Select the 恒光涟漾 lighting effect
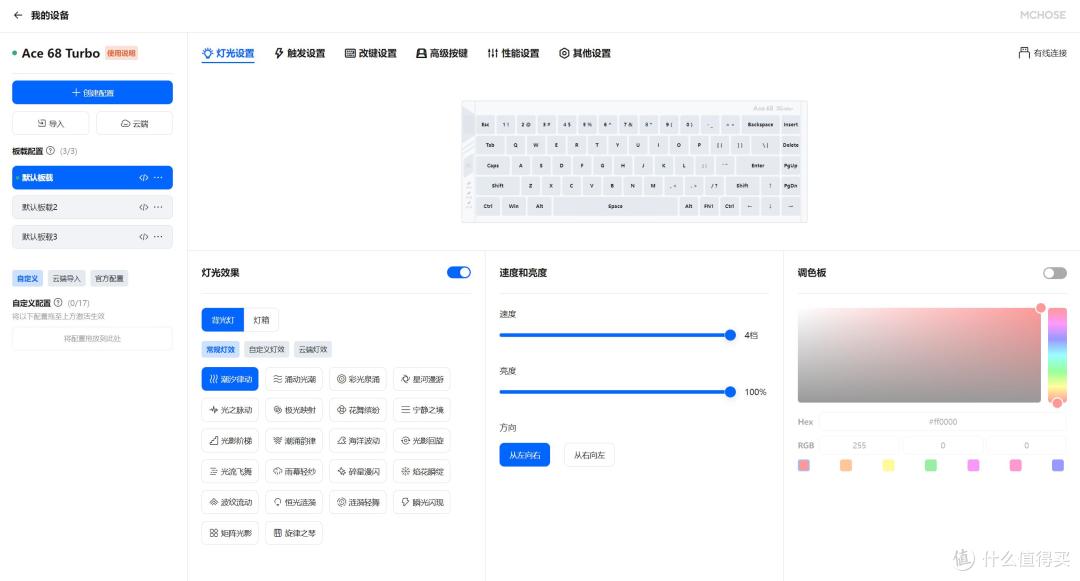This screenshot has width=1080, height=581. click(x=294, y=503)
